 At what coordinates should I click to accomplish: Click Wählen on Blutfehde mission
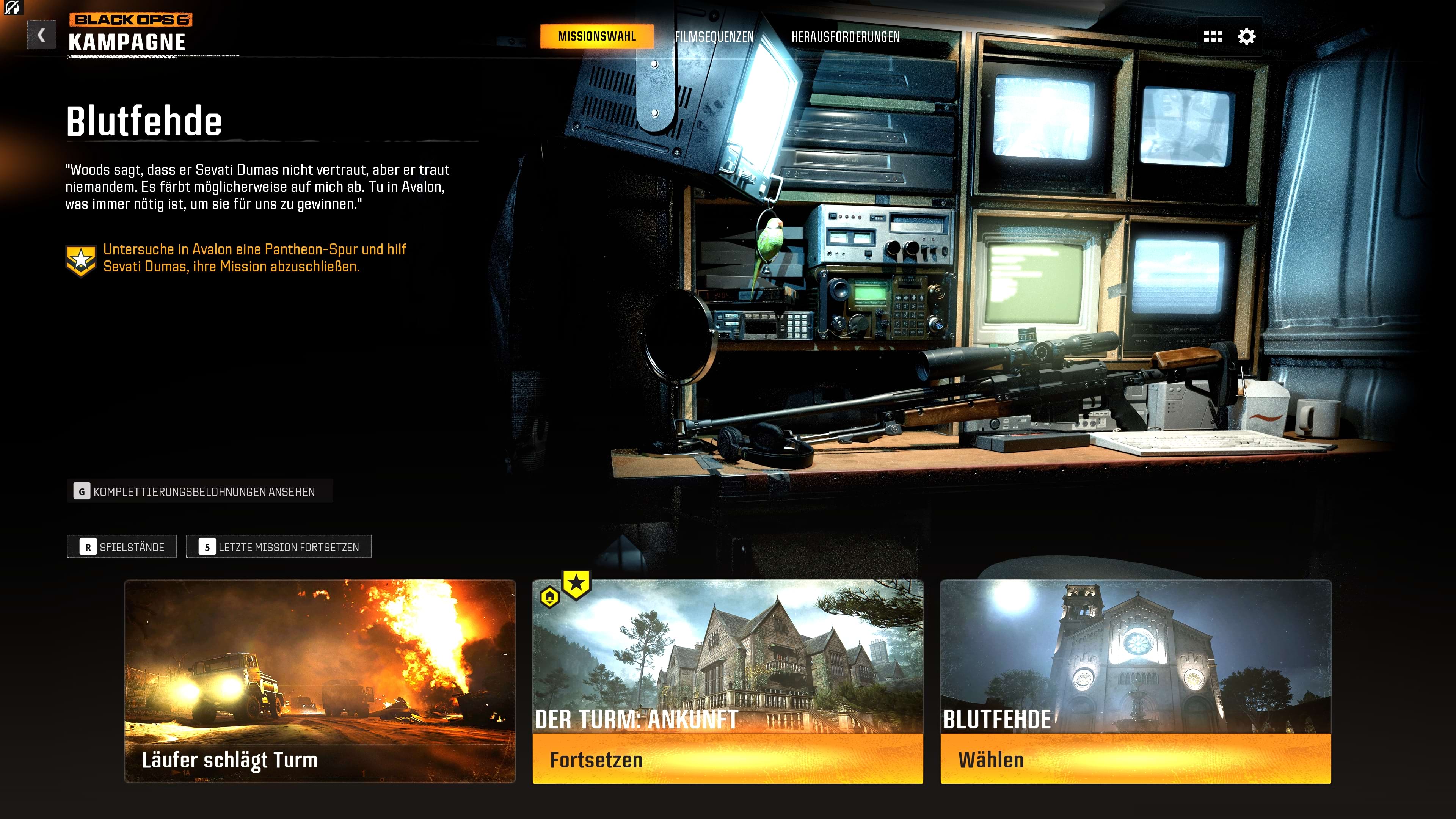1135,759
